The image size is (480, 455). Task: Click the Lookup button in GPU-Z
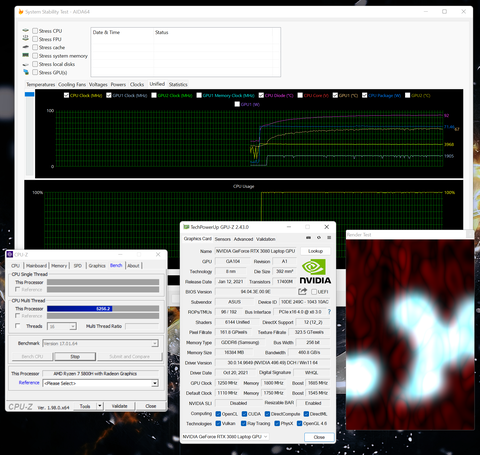click(x=315, y=251)
